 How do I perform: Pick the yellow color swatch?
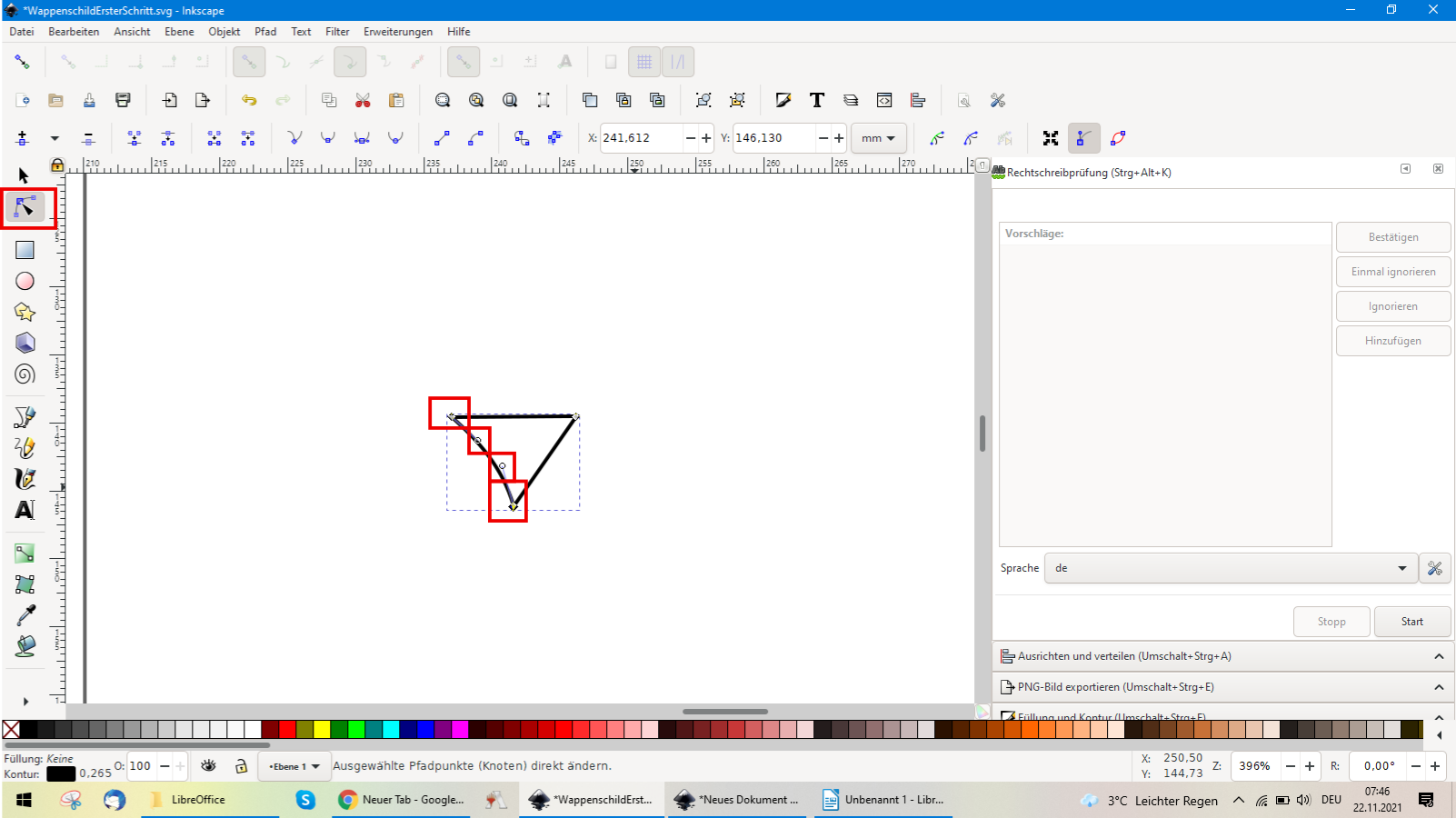[x=322, y=729]
